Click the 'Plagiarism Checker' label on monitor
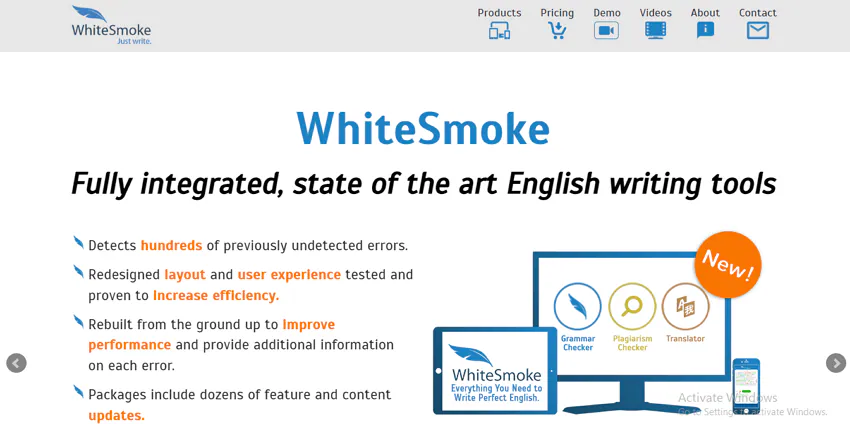Screen dimensions: 850x424 click(x=633, y=343)
